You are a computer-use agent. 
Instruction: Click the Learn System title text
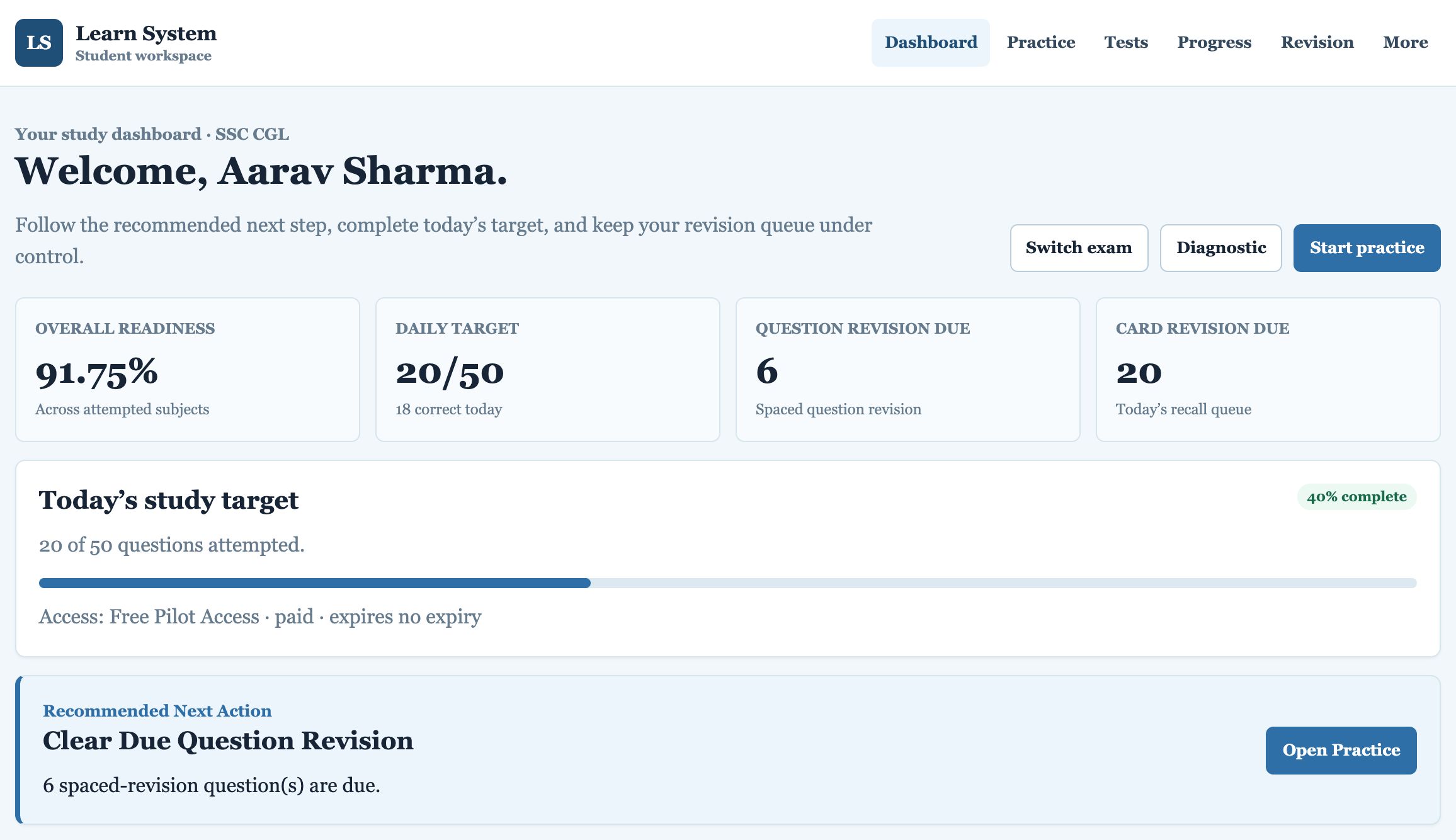point(146,33)
